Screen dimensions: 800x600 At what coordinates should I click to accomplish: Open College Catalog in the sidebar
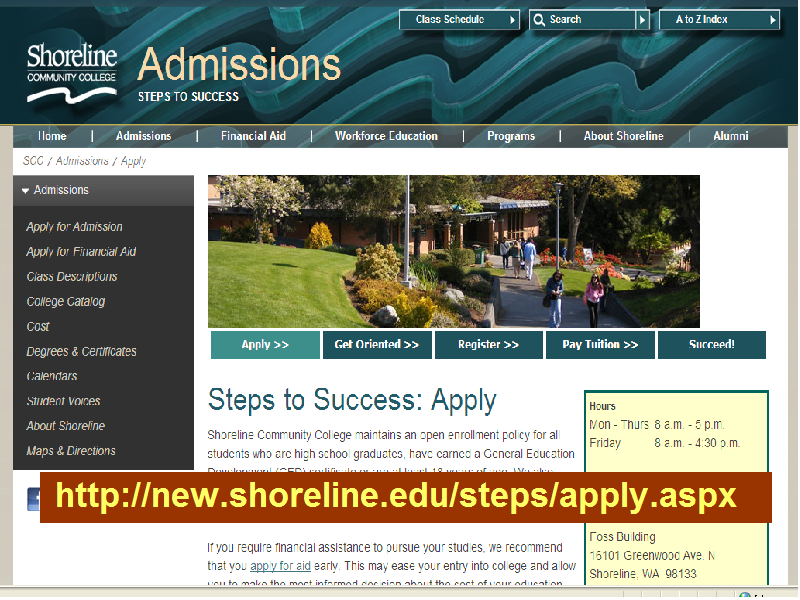(66, 302)
